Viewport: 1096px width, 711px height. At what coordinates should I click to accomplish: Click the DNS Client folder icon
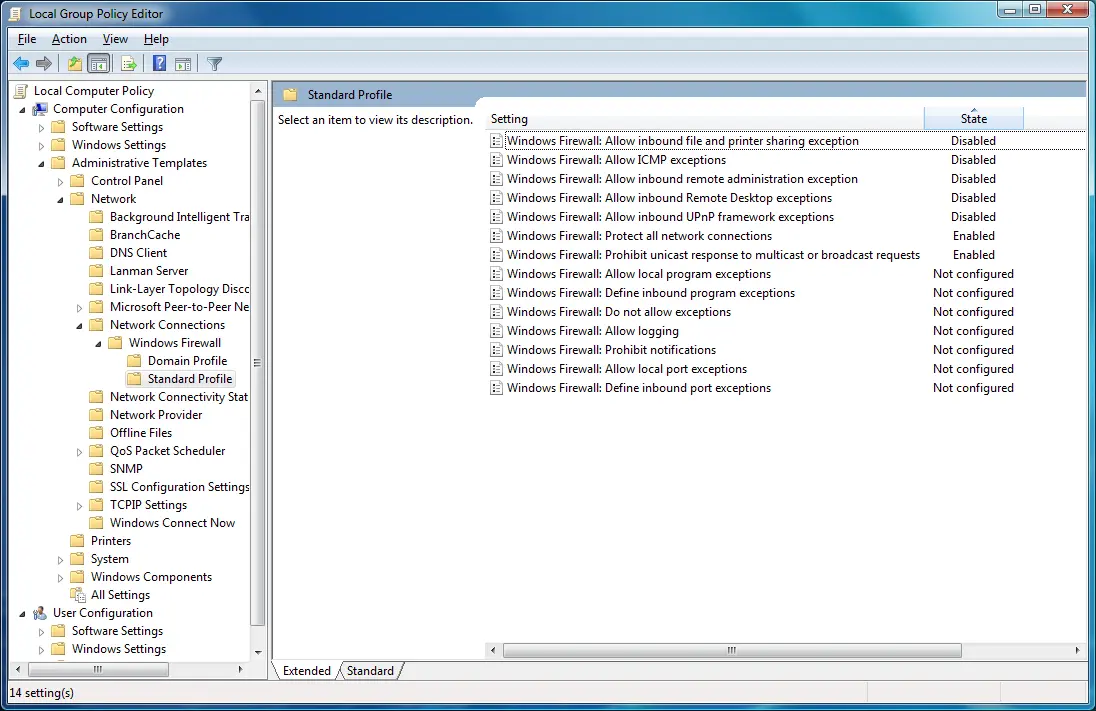pyautogui.click(x=96, y=253)
